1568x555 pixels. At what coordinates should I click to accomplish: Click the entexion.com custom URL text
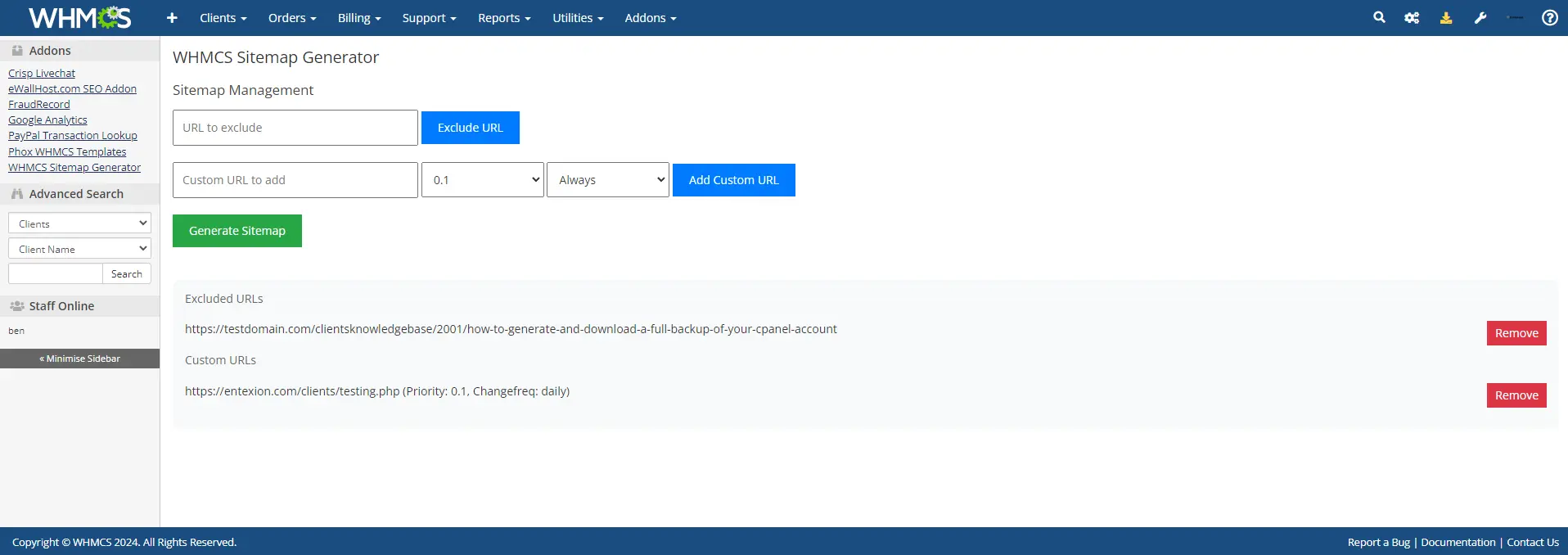coord(377,391)
